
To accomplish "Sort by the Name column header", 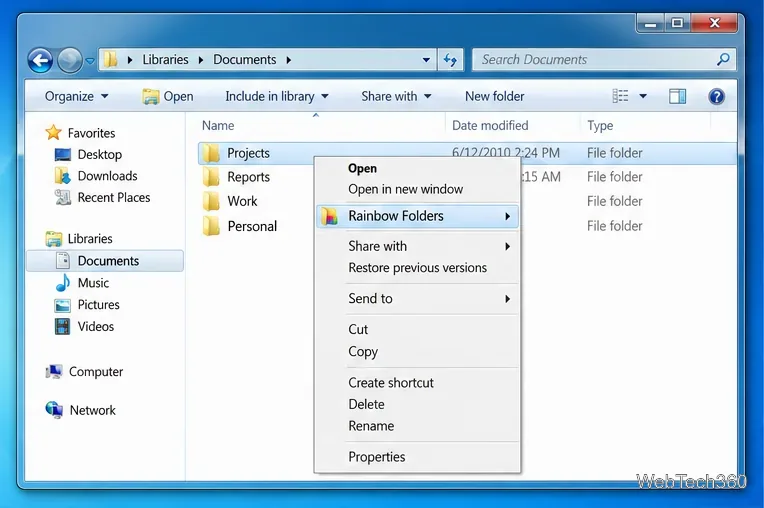I will (218, 126).
